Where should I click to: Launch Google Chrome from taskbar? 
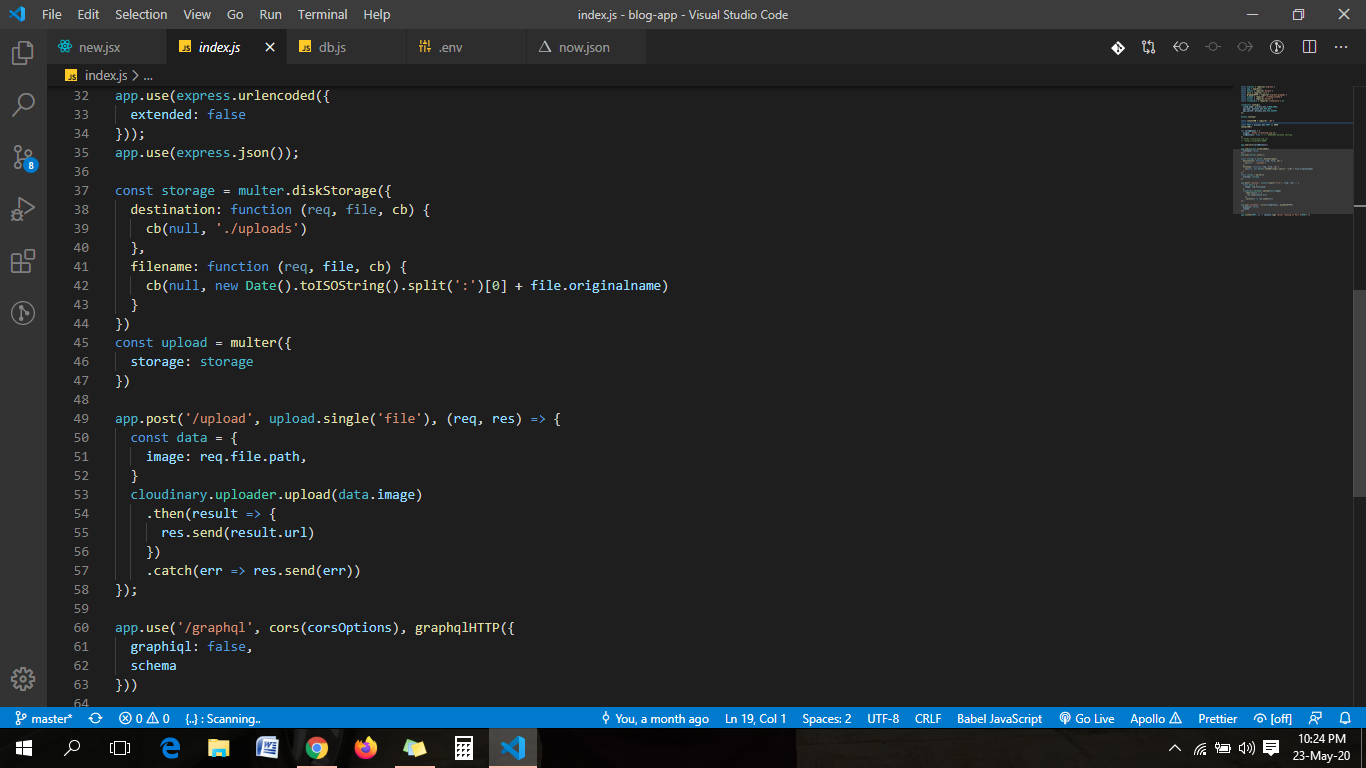[x=316, y=748]
